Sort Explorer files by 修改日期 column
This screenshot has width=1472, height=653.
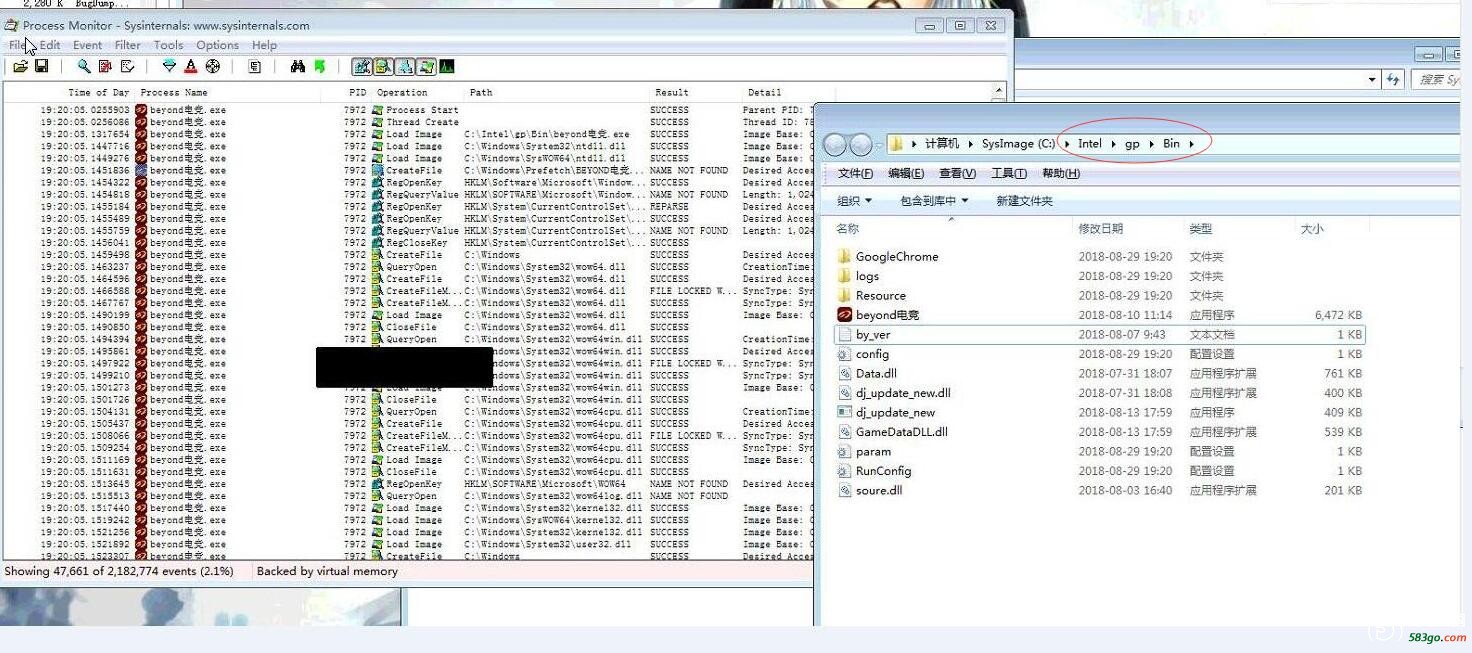(x=1100, y=229)
